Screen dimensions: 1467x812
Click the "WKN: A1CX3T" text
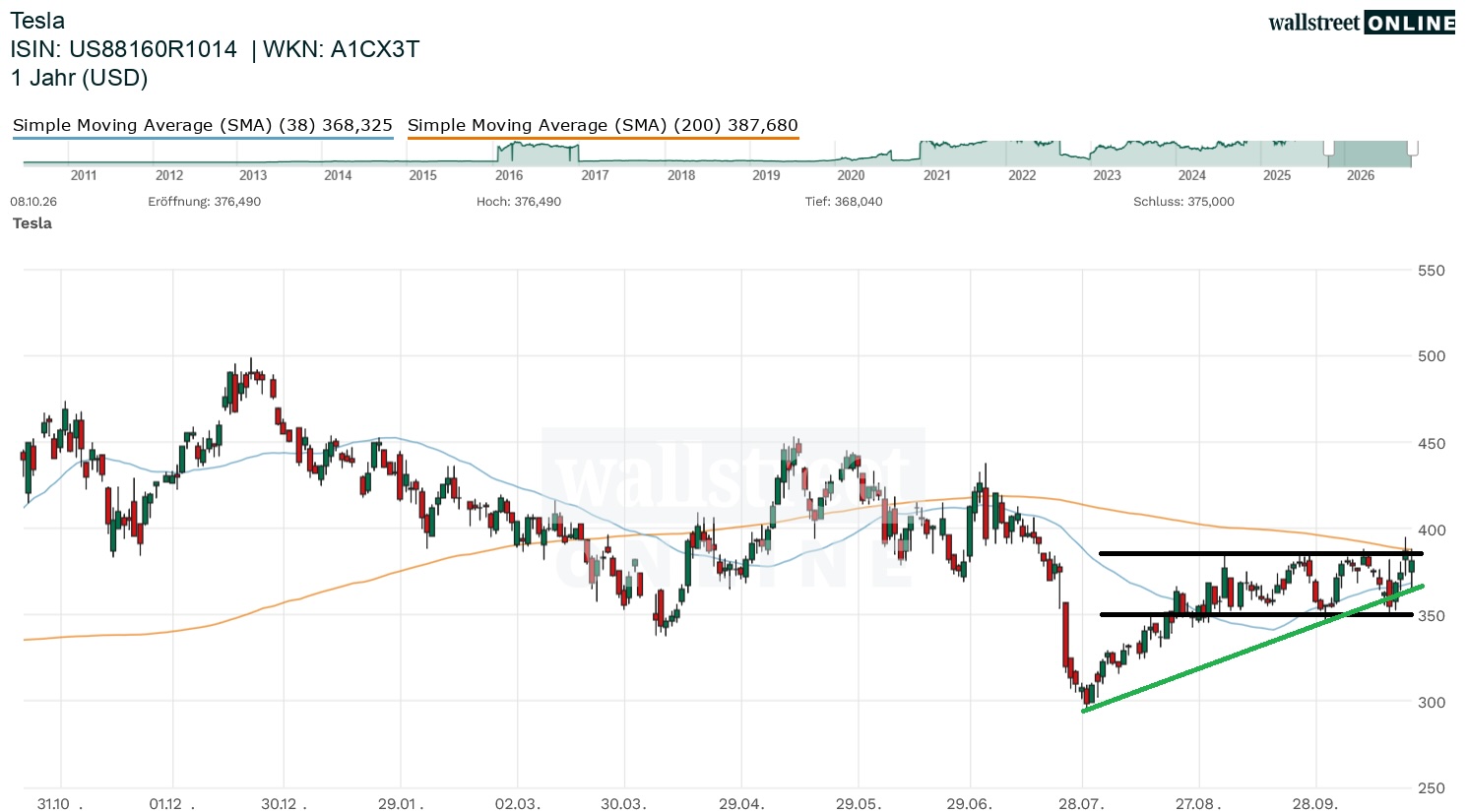(341, 49)
